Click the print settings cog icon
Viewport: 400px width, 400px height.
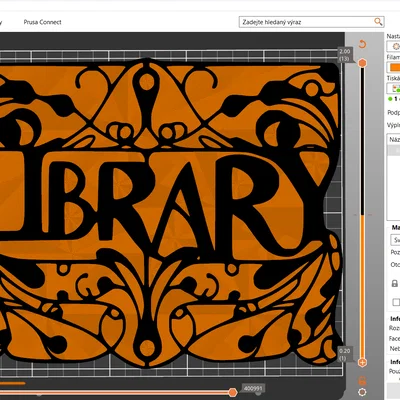click(x=396, y=47)
